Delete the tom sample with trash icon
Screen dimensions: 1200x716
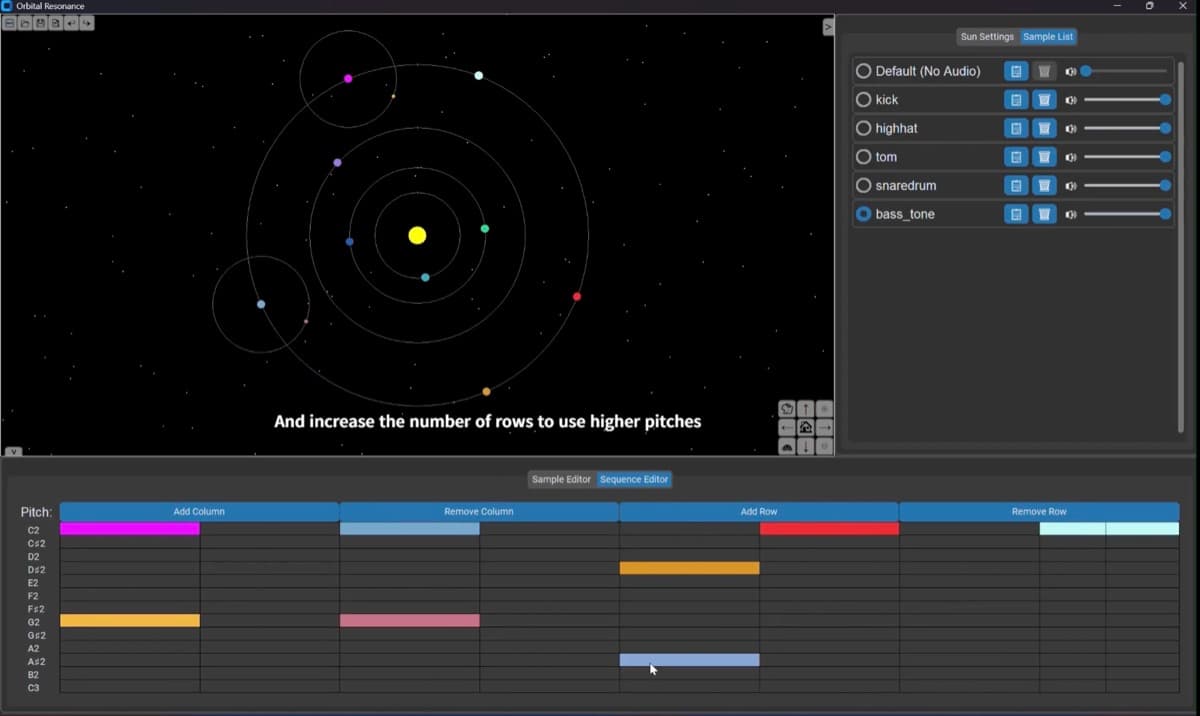(1044, 157)
